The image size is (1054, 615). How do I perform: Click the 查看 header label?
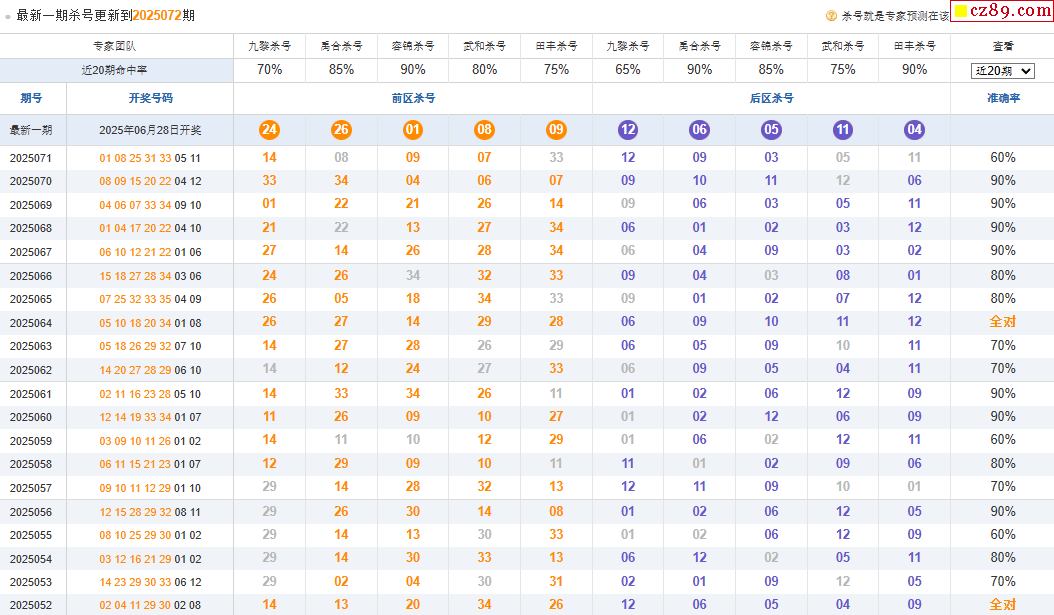(x=1003, y=46)
